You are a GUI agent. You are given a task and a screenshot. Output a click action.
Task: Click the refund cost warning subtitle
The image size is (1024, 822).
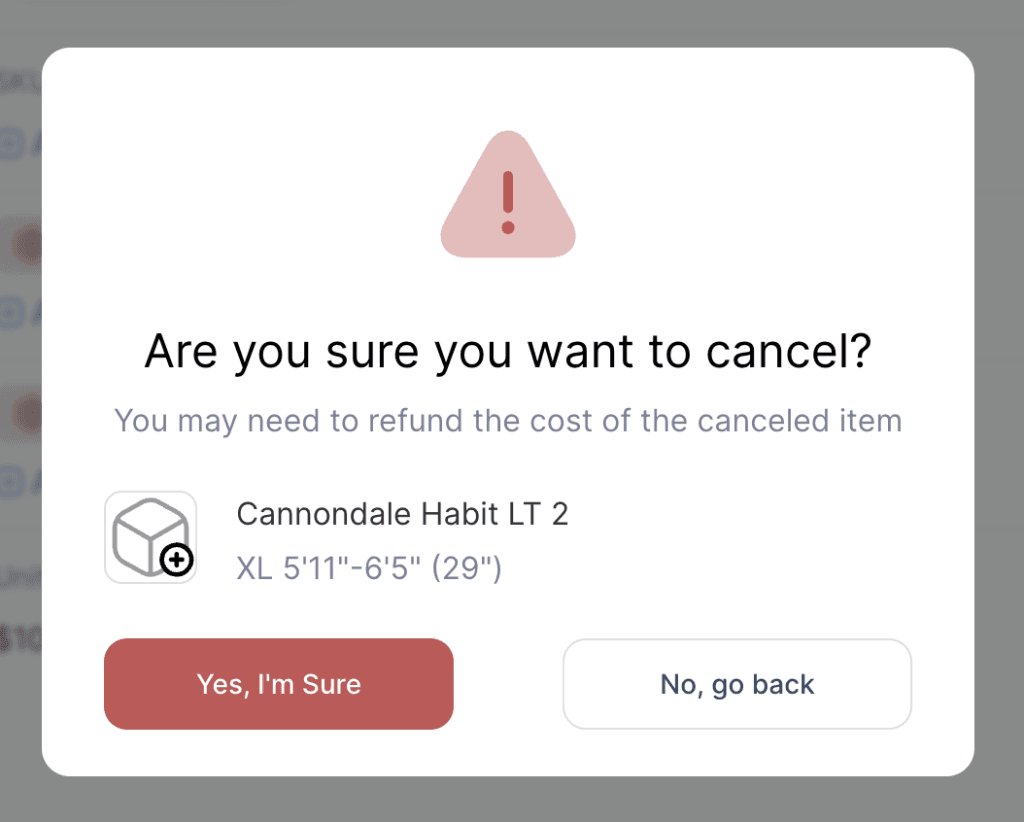[508, 420]
